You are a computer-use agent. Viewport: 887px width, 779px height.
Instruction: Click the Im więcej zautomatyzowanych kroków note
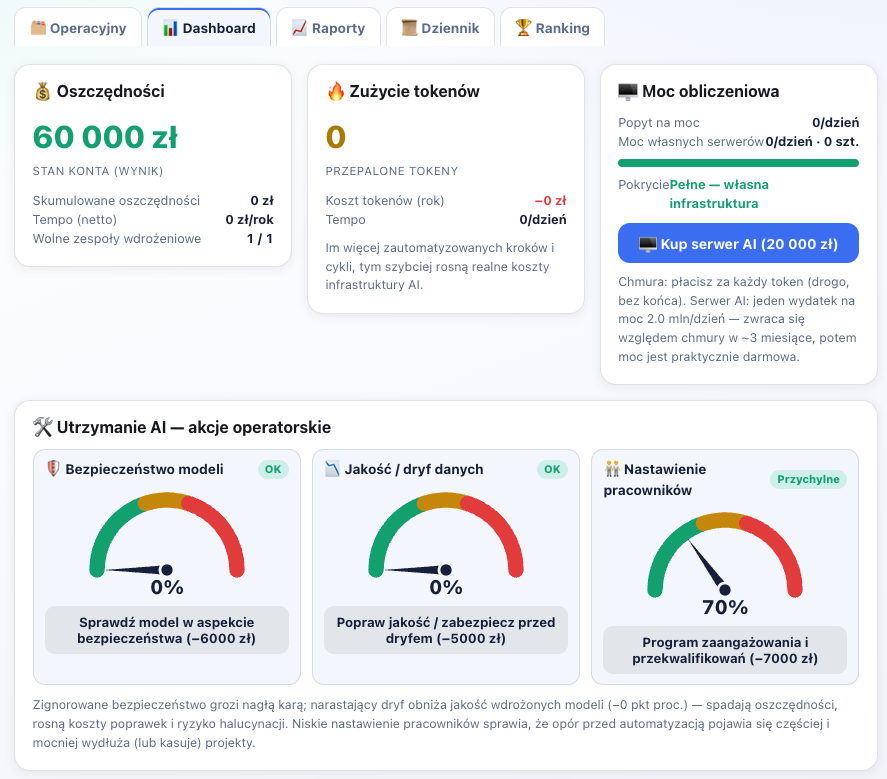(440, 266)
